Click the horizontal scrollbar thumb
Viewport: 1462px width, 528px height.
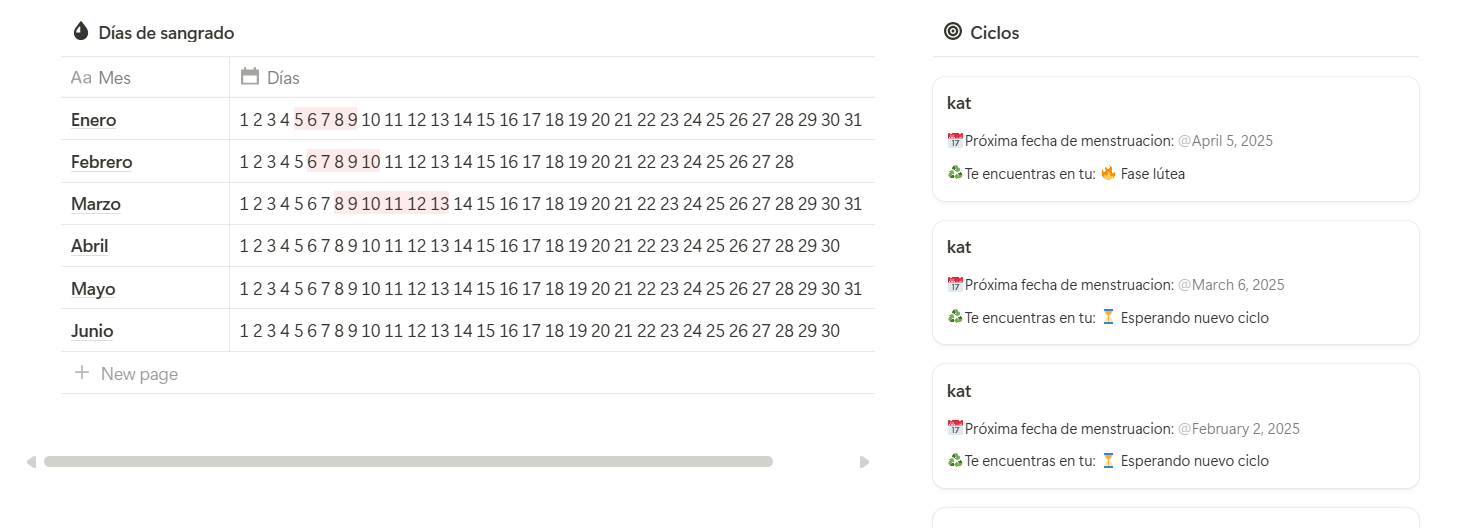pos(408,462)
